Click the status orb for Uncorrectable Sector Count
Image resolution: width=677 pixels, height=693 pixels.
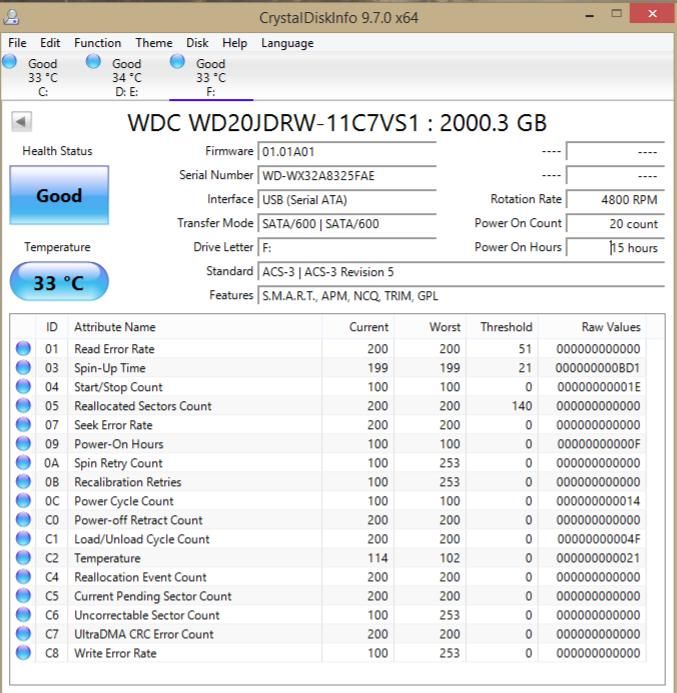click(x=23, y=614)
